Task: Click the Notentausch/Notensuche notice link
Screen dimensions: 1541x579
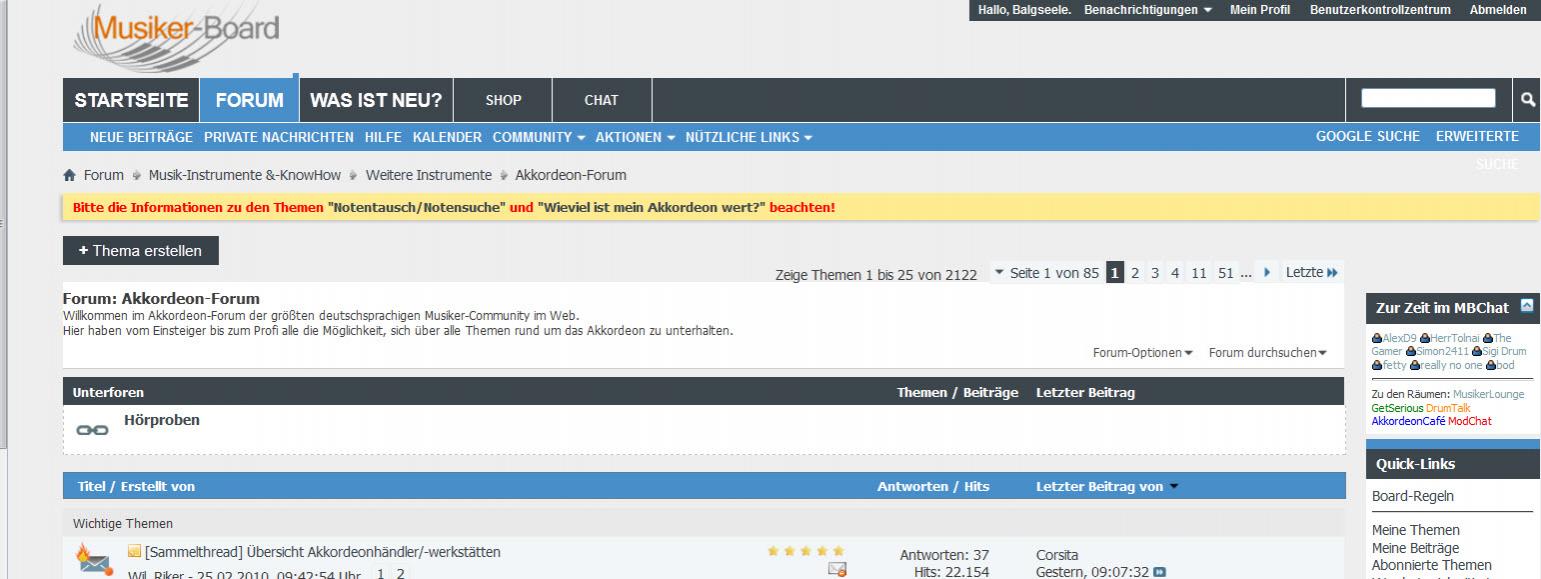Action: coord(416,208)
